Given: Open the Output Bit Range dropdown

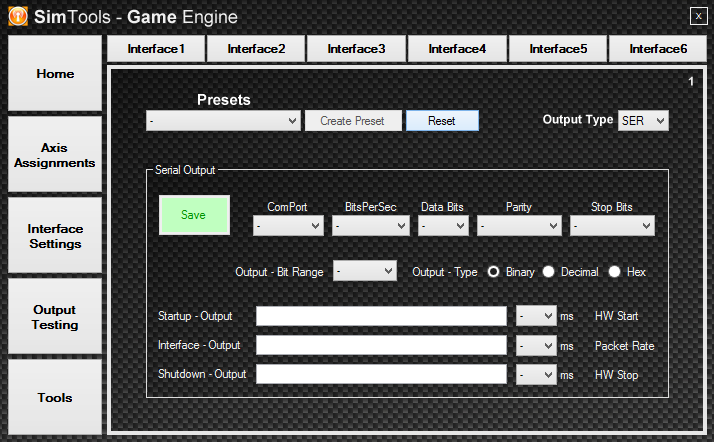Looking at the screenshot, I should tap(364, 271).
